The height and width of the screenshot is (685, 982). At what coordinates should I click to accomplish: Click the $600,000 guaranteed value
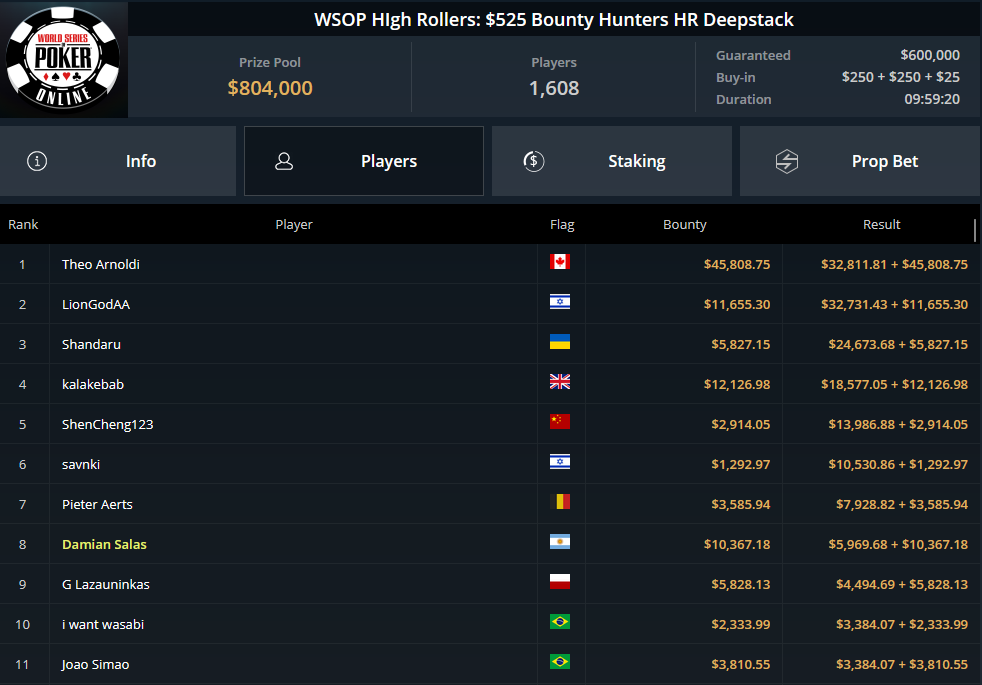click(x=930, y=55)
